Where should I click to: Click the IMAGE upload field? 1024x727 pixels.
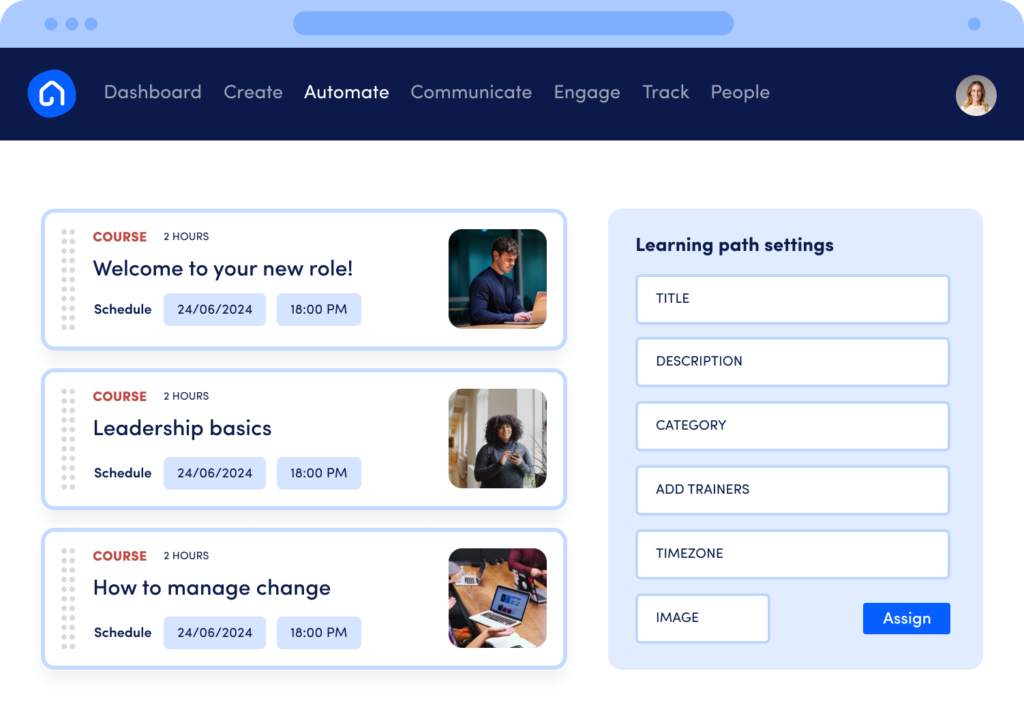pyautogui.click(x=702, y=618)
